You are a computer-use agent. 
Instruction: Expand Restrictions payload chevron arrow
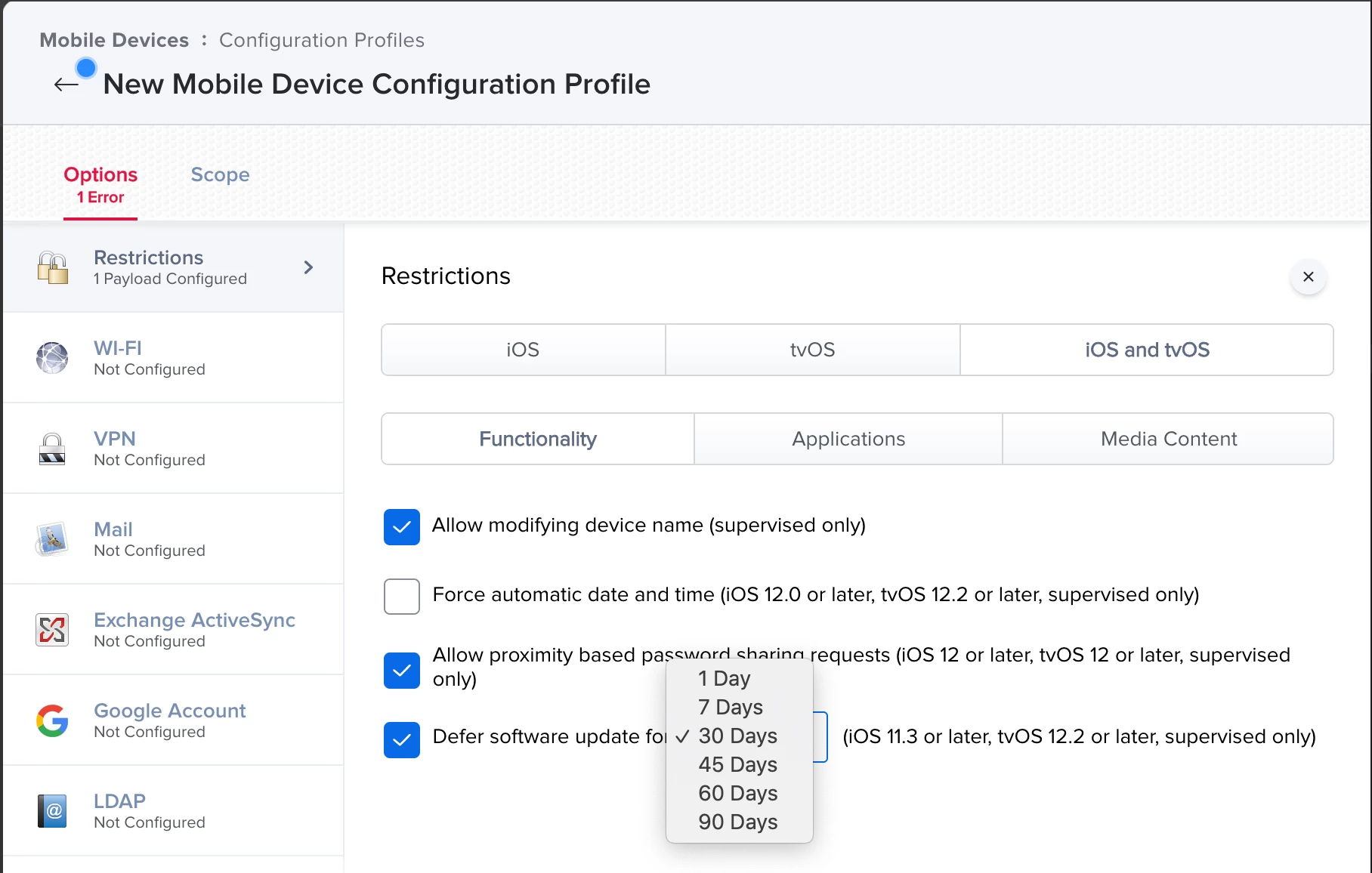coord(308,267)
